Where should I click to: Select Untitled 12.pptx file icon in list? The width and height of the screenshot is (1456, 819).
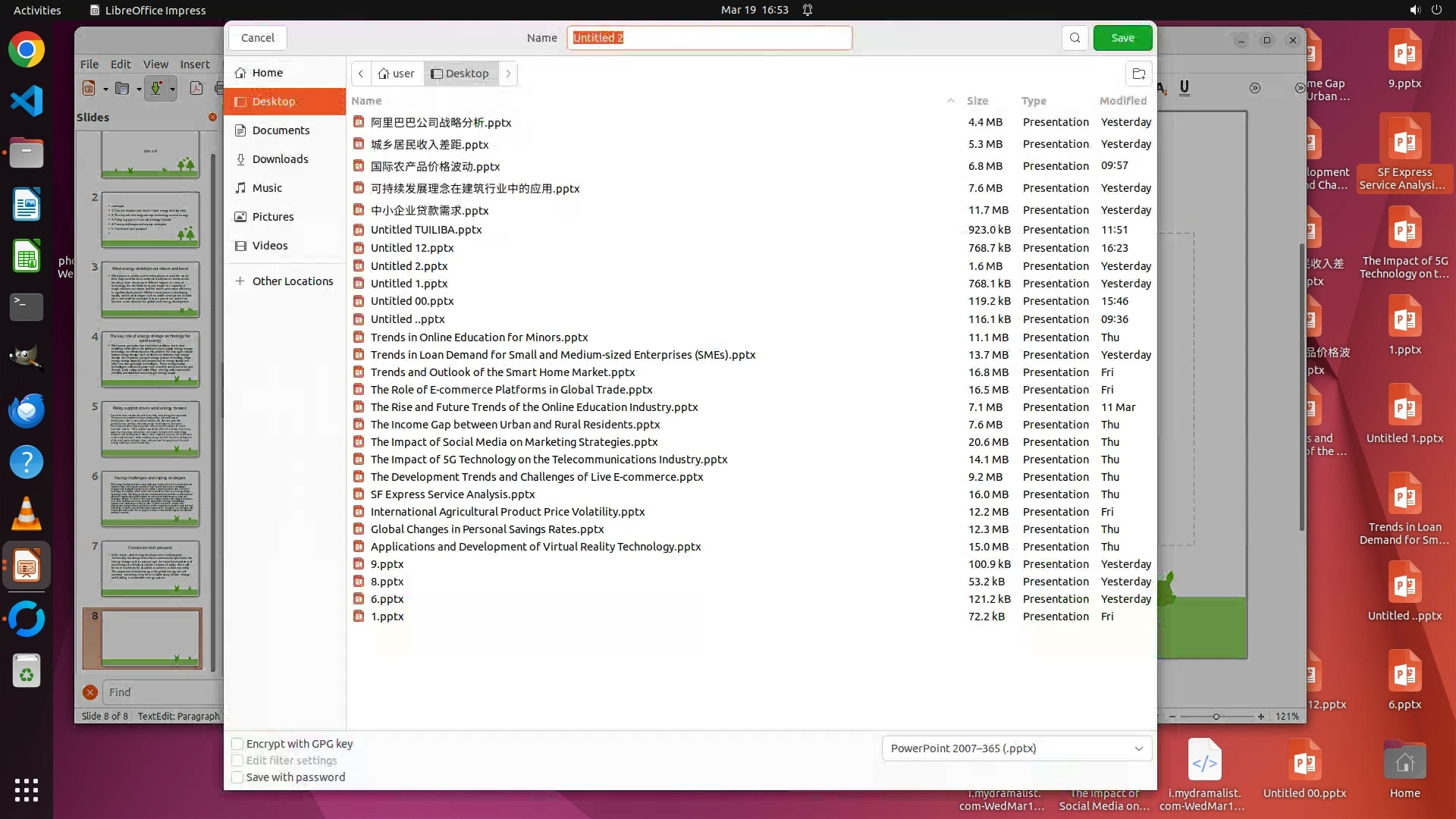[x=359, y=248]
